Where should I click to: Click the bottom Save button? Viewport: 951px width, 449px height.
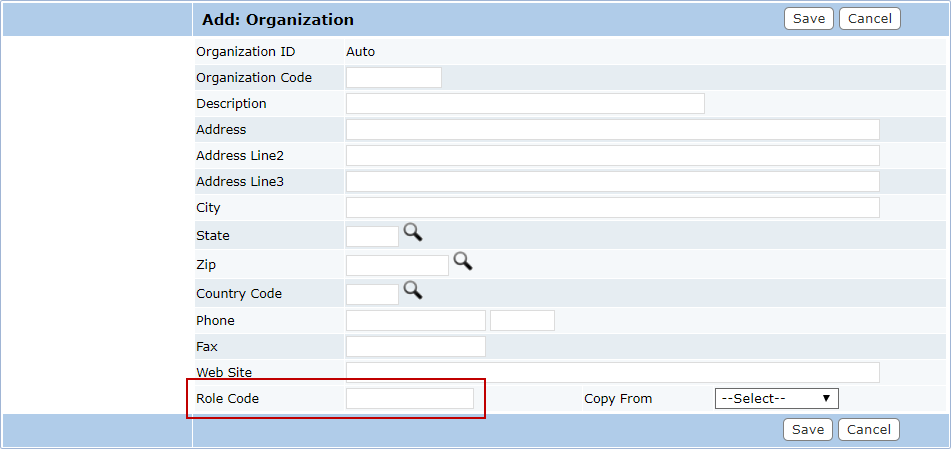[808, 430]
